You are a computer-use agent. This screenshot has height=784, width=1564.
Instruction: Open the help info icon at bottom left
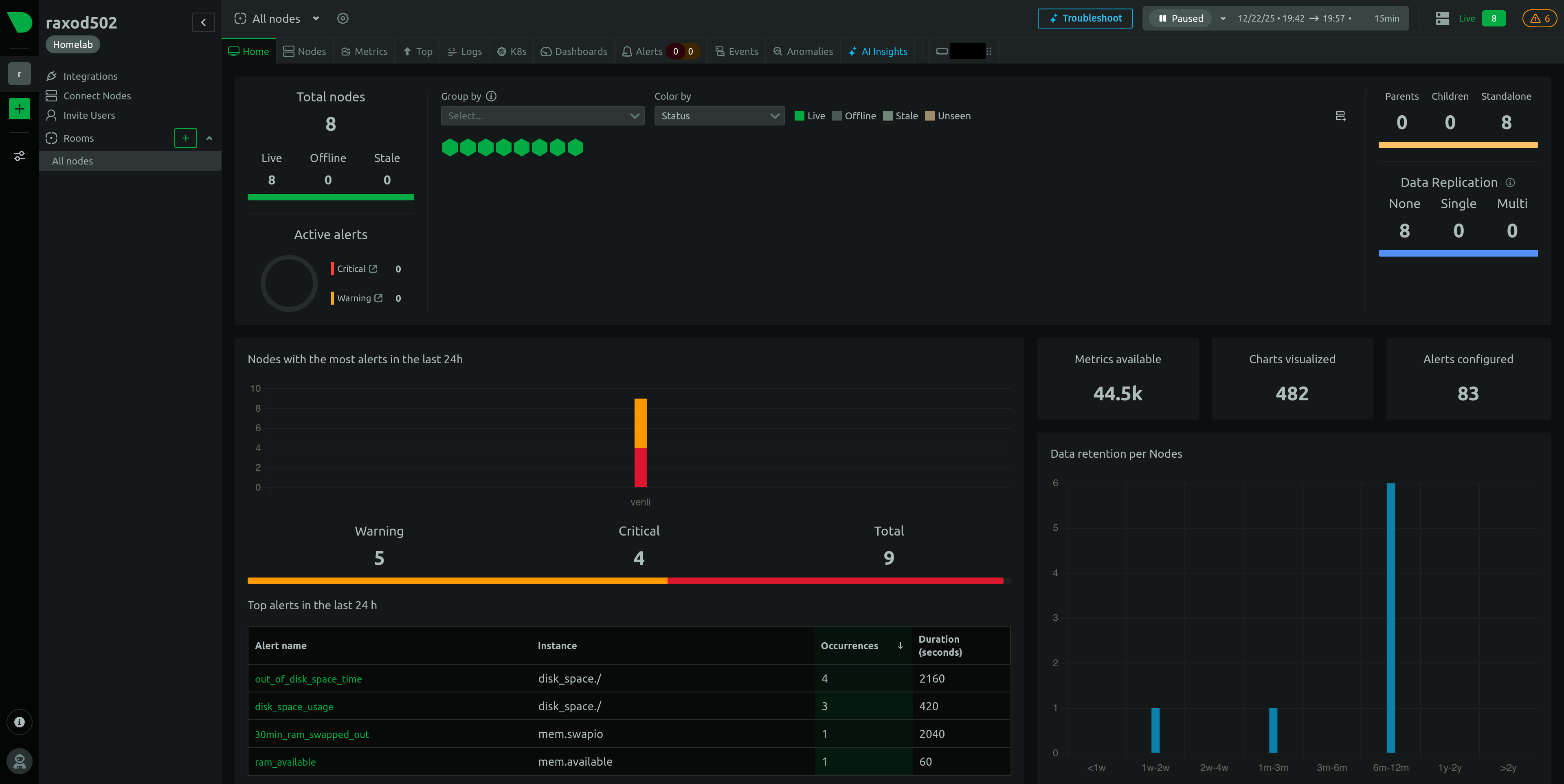coord(20,722)
